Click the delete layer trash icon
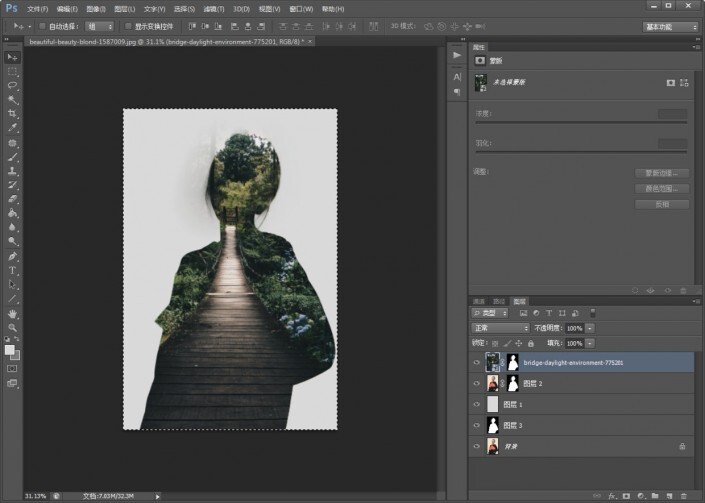 pos(685,494)
